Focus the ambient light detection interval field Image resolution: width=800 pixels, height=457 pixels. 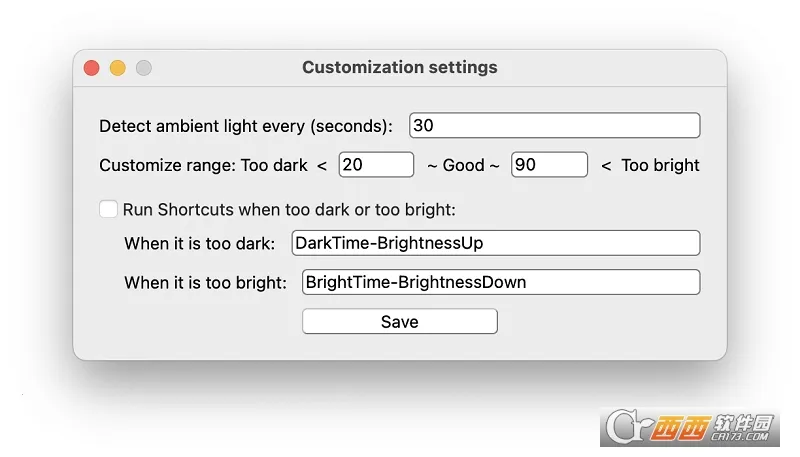coord(554,126)
